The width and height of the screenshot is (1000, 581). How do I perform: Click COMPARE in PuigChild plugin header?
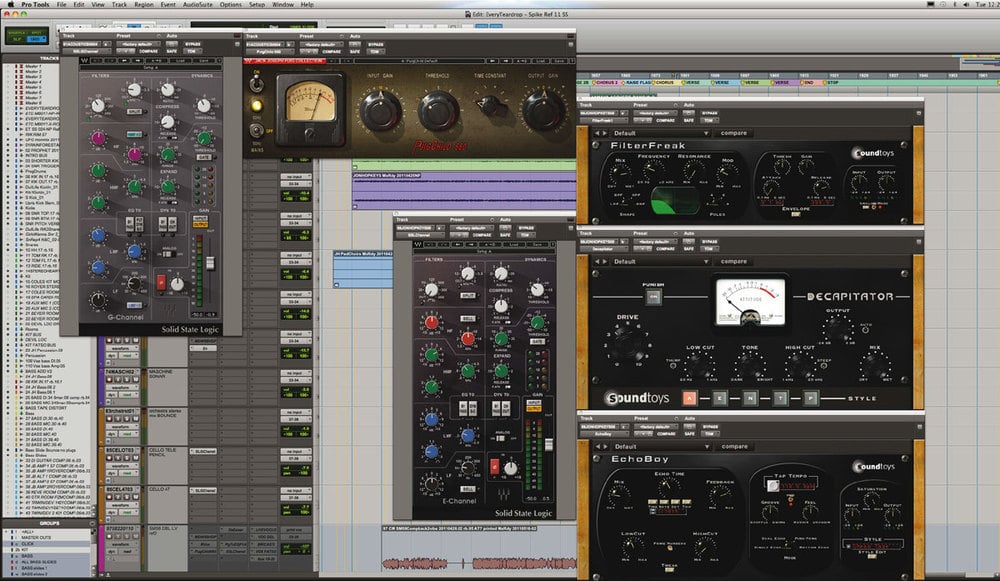click(332, 52)
